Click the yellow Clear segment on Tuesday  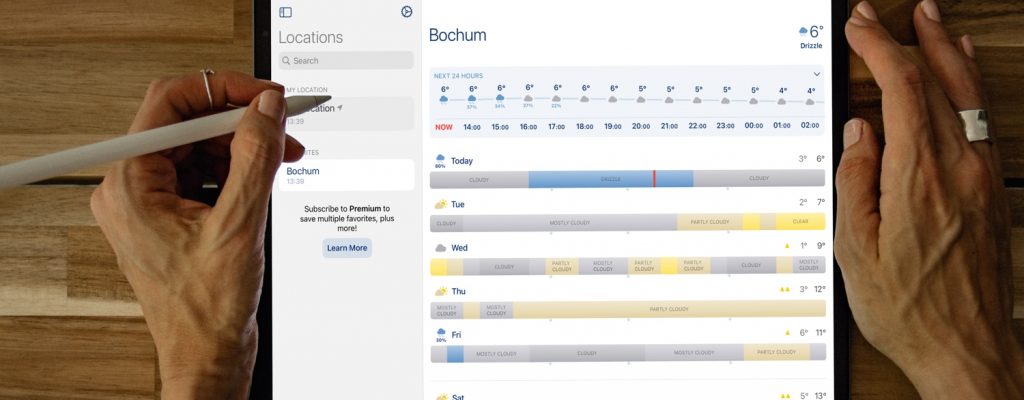[x=800, y=222]
